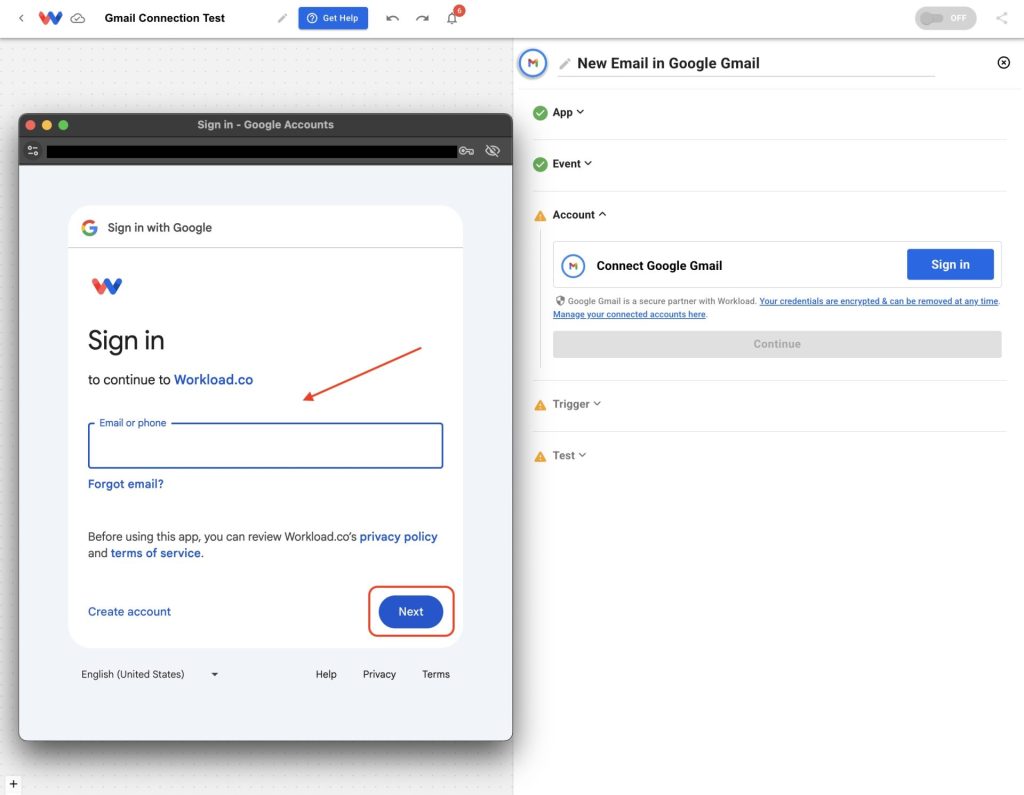1024x795 pixels.
Task: Click the crossed-out eye icon in popup toolbar
Action: pos(492,151)
